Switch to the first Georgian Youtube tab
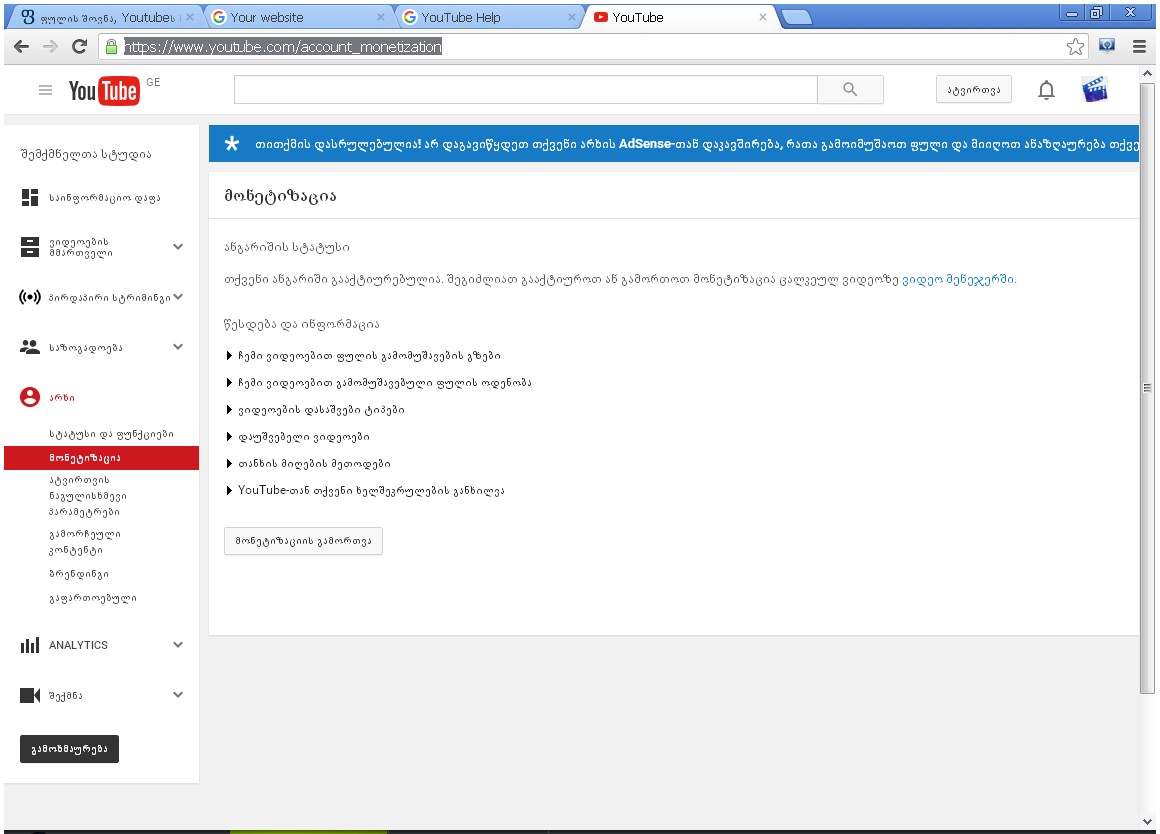 (104, 17)
